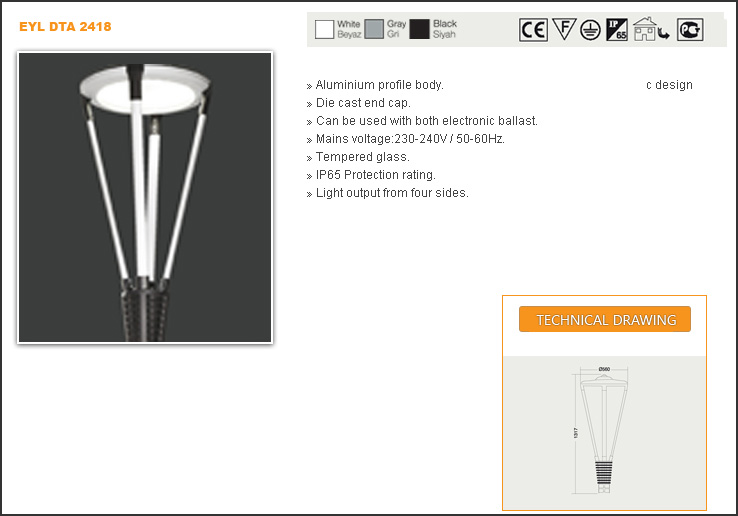738x516 pixels.
Task: Click the IP65 protection rating icon
Action: (x=617, y=30)
